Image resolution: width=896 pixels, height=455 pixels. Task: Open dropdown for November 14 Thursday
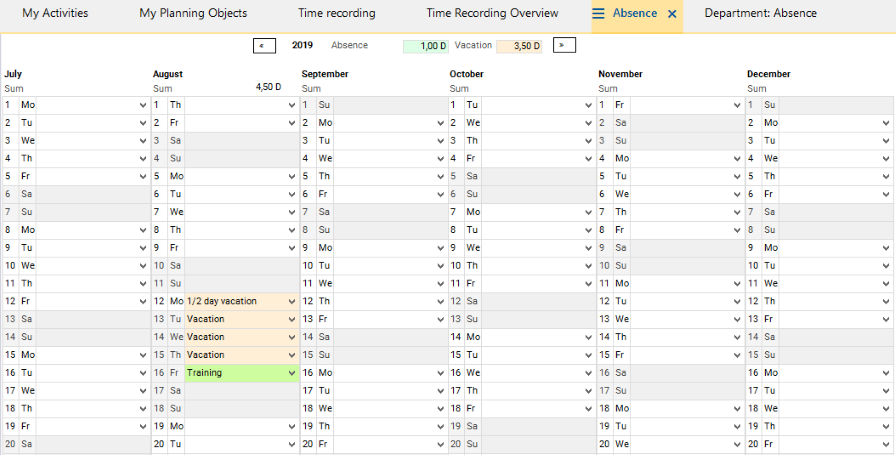click(737, 337)
